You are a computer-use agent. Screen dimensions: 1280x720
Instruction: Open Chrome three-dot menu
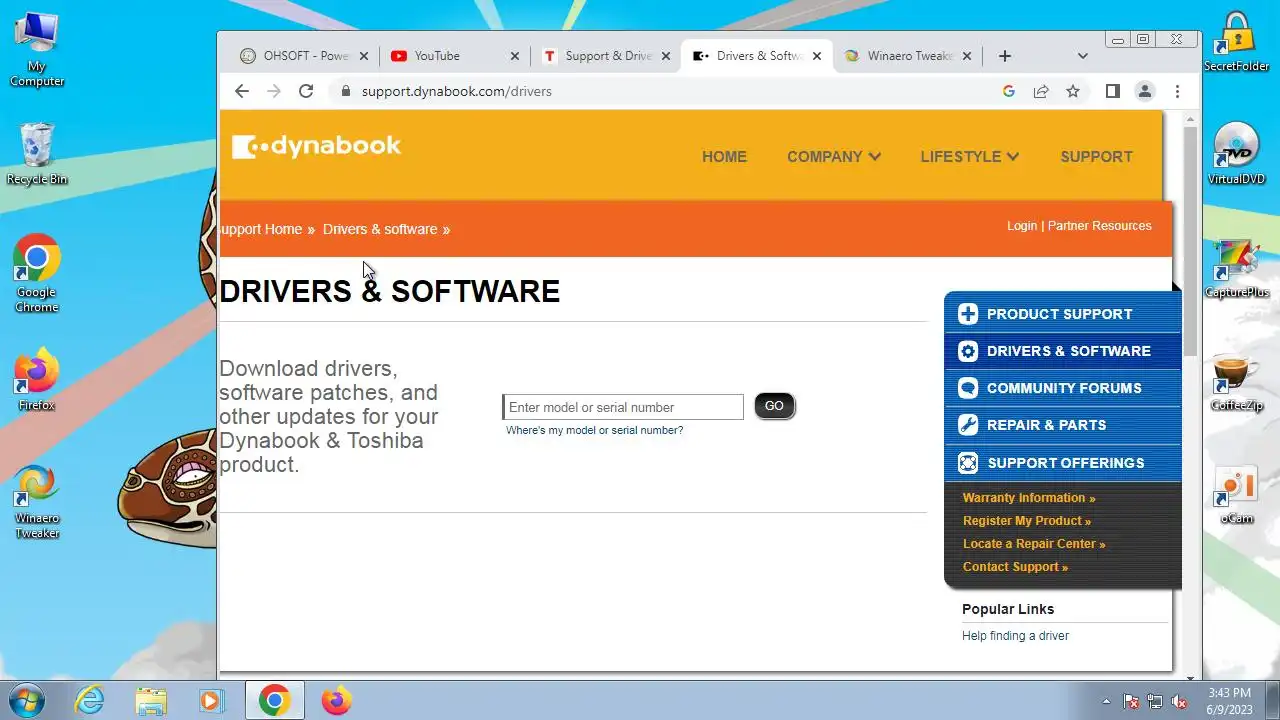1177,91
